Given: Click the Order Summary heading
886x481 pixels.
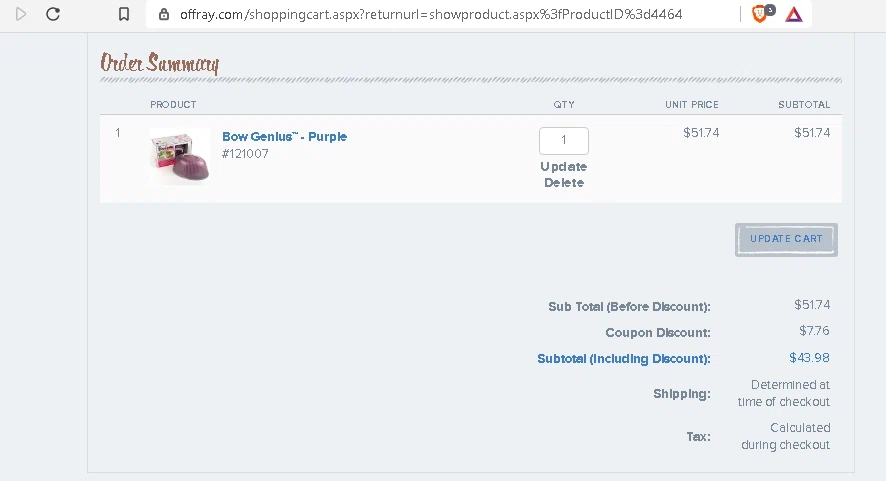Looking at the screenshot, I should pos(160,63).
